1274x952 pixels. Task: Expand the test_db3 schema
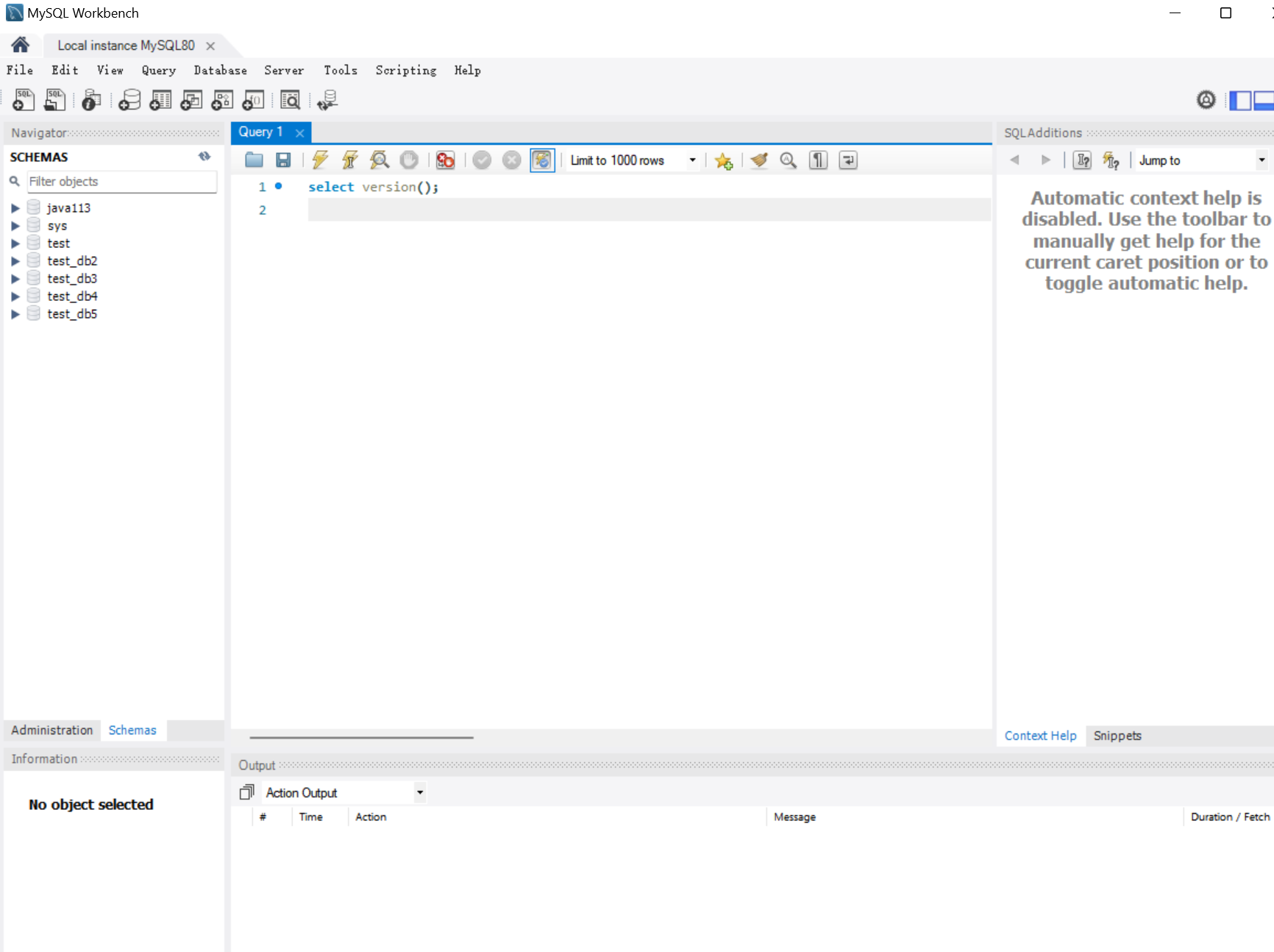click(15, 279)
